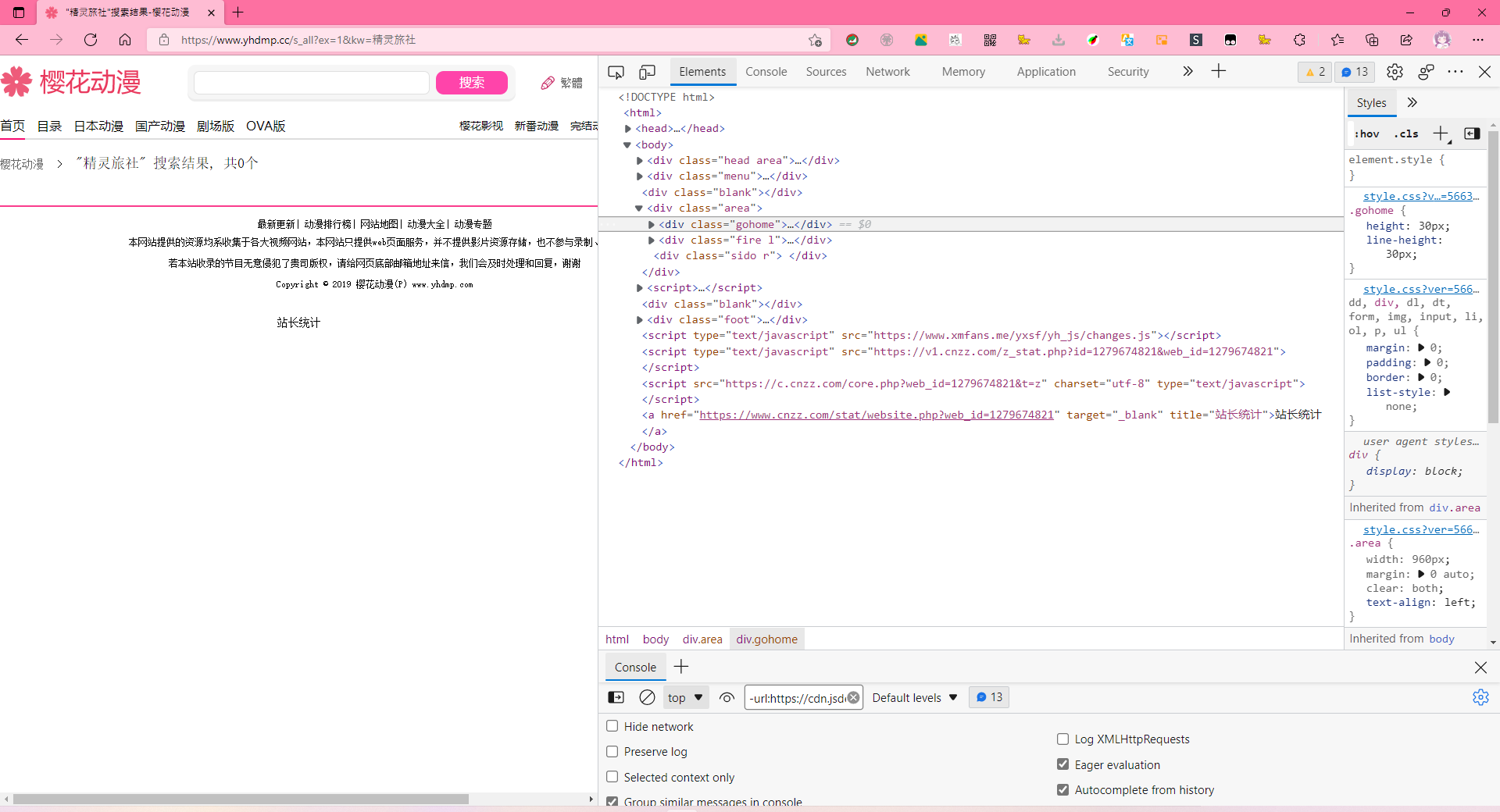
Task: Enable Preserve log checkbox
Action: (612, 751)
